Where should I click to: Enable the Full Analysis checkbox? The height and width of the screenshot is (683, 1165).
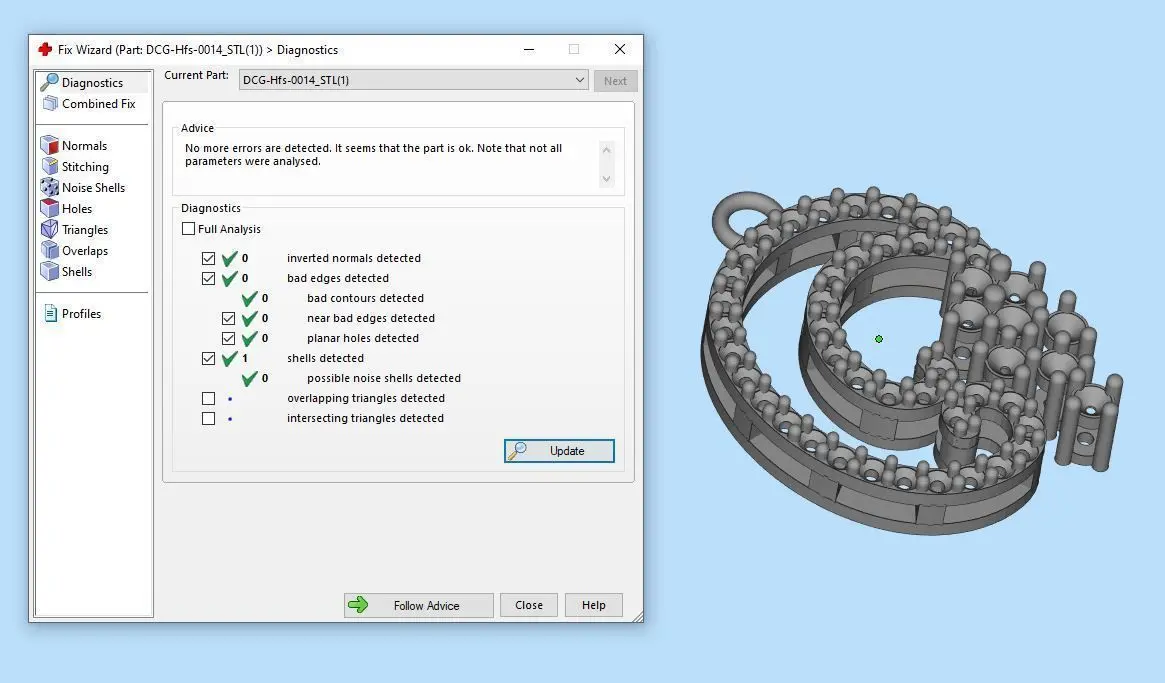pos(189,229)
